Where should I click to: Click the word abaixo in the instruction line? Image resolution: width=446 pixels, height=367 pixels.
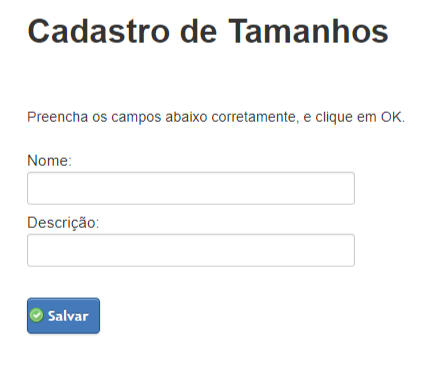click(x=186, y=117)
